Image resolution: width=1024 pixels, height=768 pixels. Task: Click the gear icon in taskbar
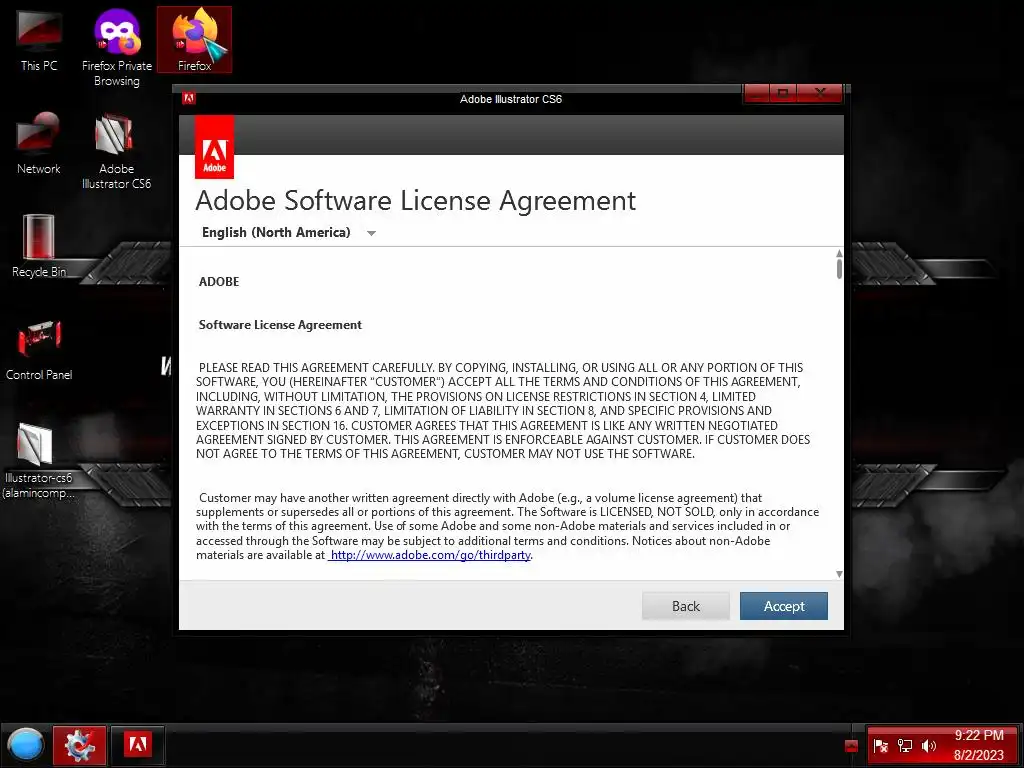(79, 745)
